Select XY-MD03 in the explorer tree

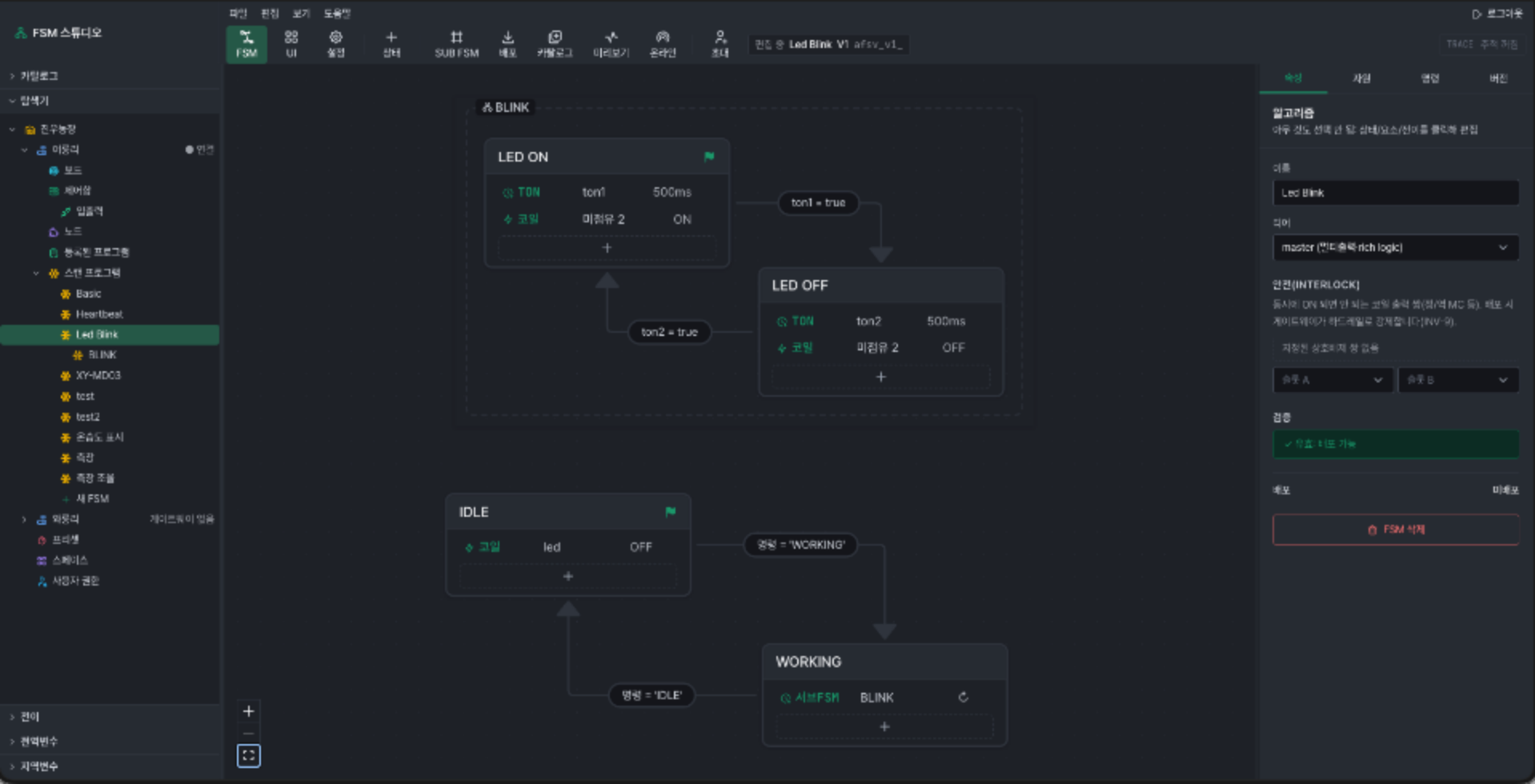pyautogui.click(x=98, y=375)
